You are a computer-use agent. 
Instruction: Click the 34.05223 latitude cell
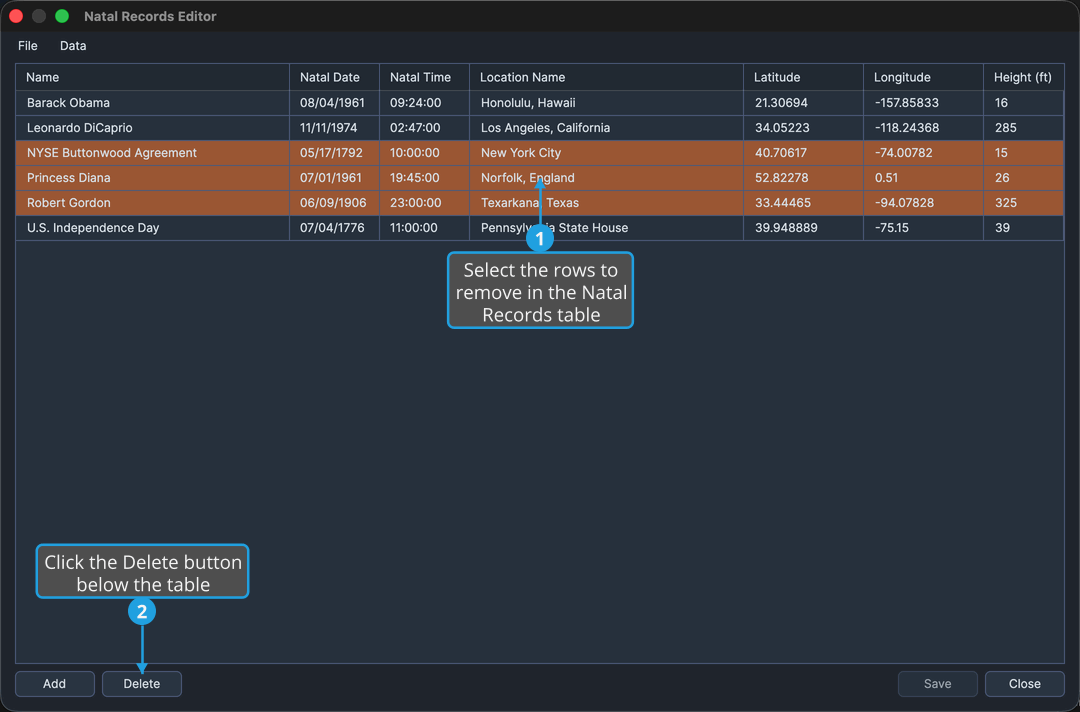click(x=803, y=127)
